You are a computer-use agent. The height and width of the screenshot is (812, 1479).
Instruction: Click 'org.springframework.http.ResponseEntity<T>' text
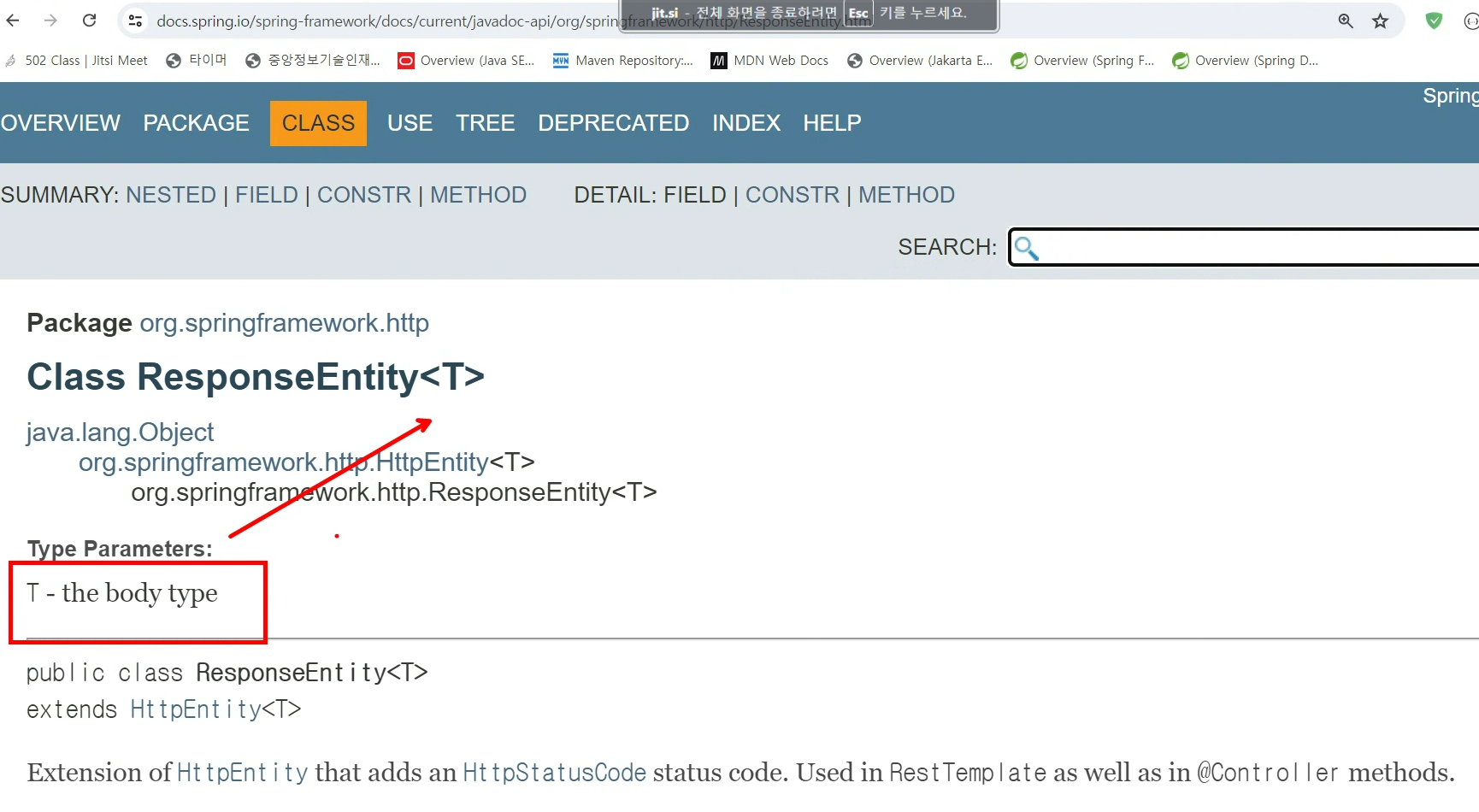click(394, 492)
